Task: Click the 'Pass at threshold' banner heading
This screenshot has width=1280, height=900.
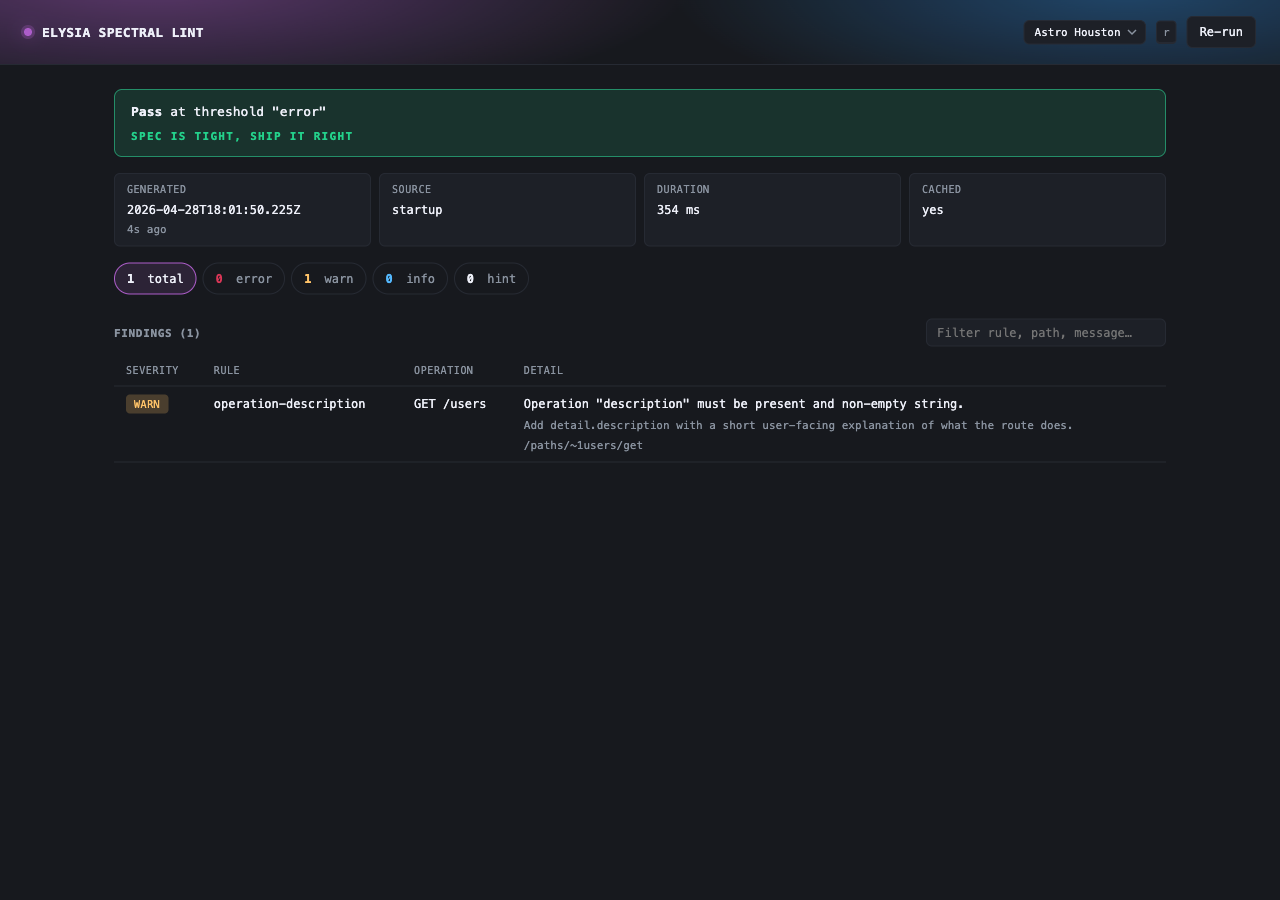Action: tap(229, 112)
